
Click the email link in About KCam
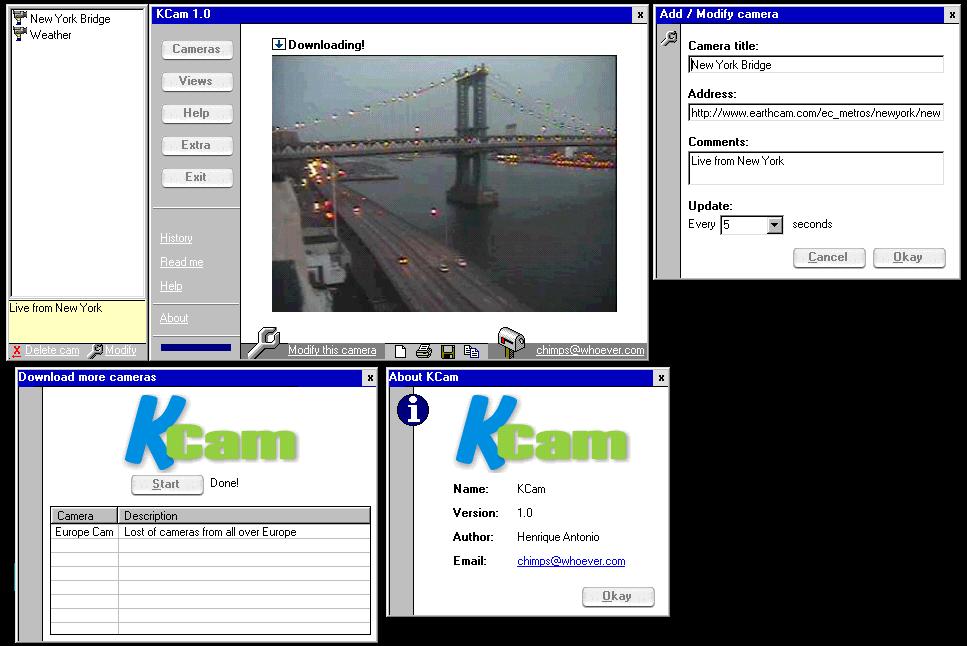pyautogui.click(x=571, y=561)
